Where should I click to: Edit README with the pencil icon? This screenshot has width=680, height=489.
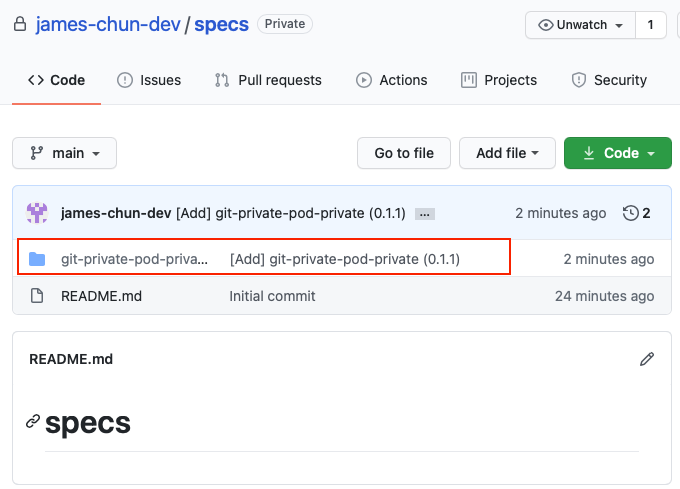(647, 359)
